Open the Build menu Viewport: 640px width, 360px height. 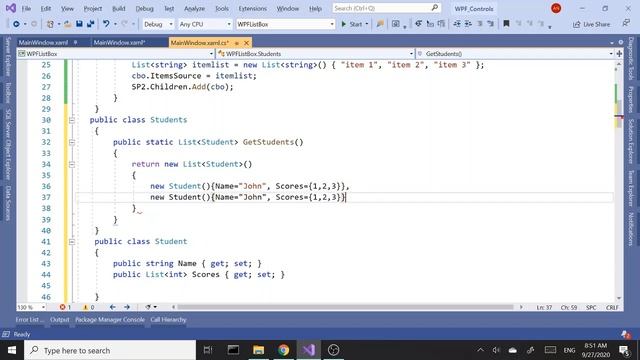119,9
